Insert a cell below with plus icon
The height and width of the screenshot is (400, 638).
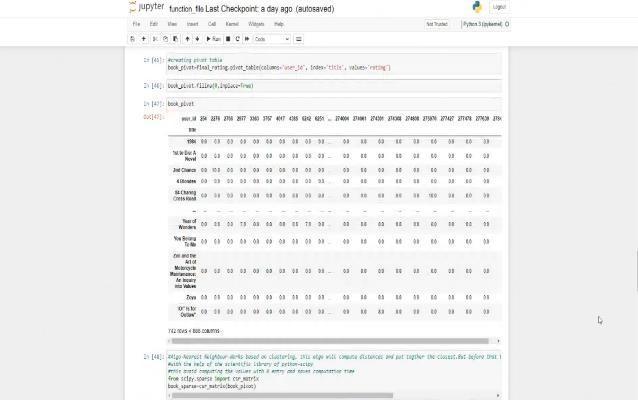point(144,39)
